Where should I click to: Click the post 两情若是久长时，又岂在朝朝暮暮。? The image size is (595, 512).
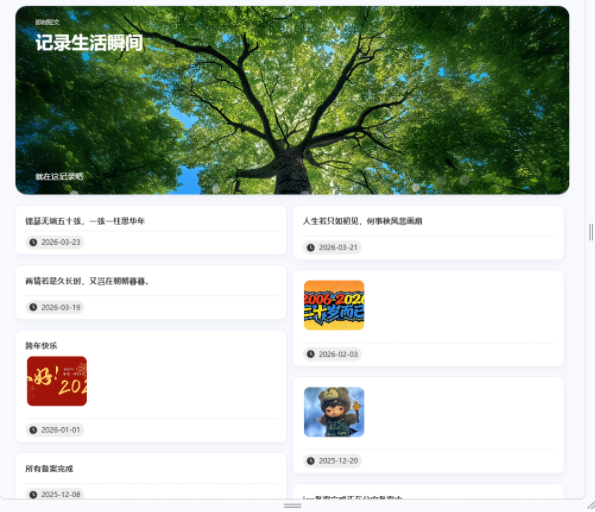click(x=87, y=281)
